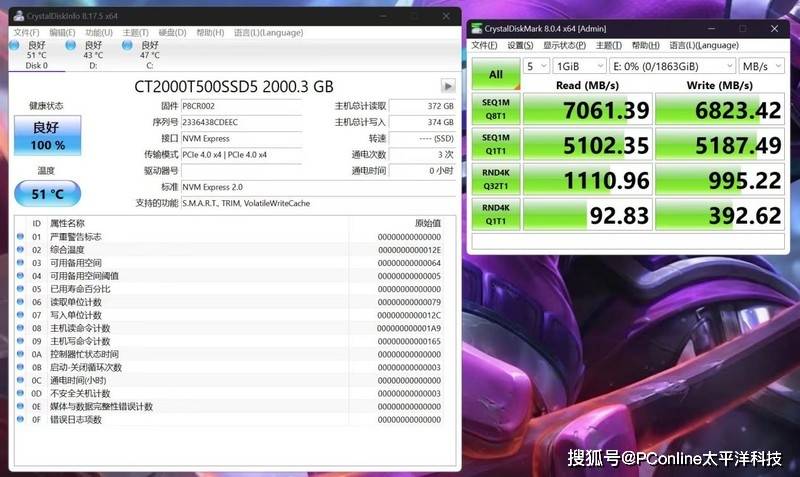Click status dot for attribute 0A 控制器忙状态时间
Viewport: 800px width, 477px height.
coord(20,354)
